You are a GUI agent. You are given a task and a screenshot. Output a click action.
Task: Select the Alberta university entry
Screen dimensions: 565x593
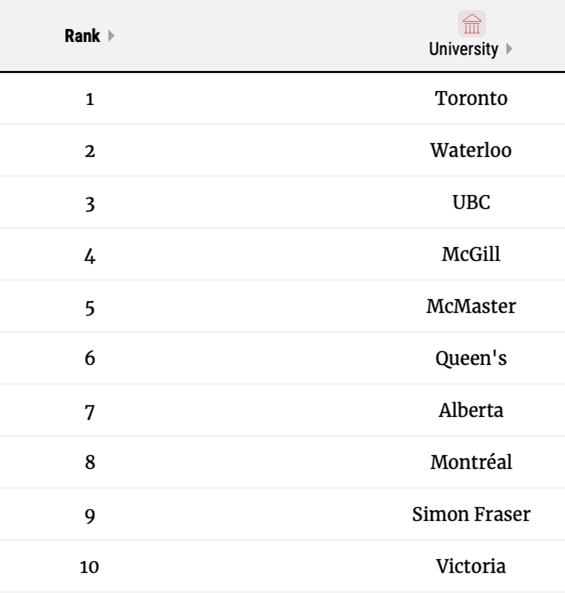point(471,410)
